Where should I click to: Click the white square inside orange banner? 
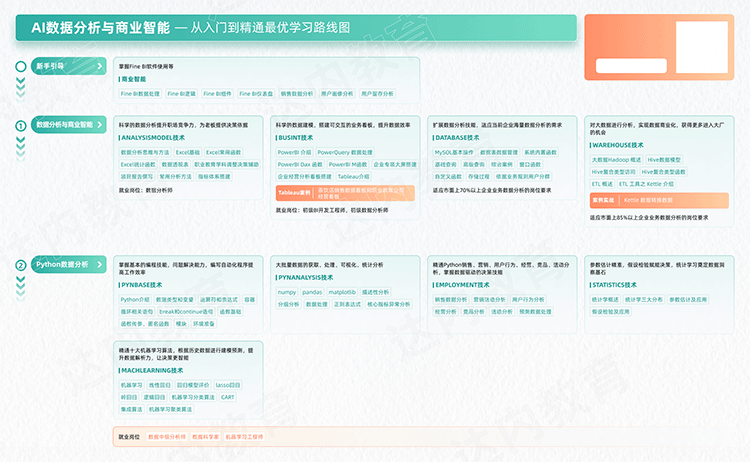coord(702,47)
